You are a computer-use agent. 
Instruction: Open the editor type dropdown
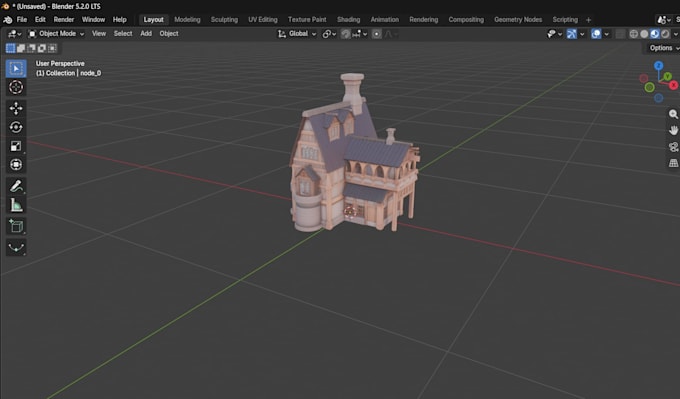tap(14, 34)
